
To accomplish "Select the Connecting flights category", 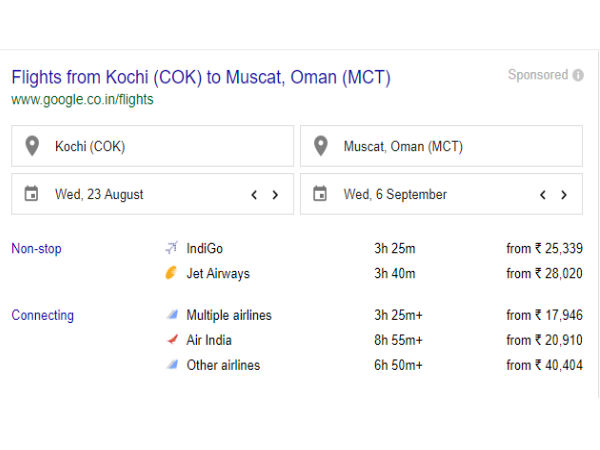I will click(x=42, y=315).
